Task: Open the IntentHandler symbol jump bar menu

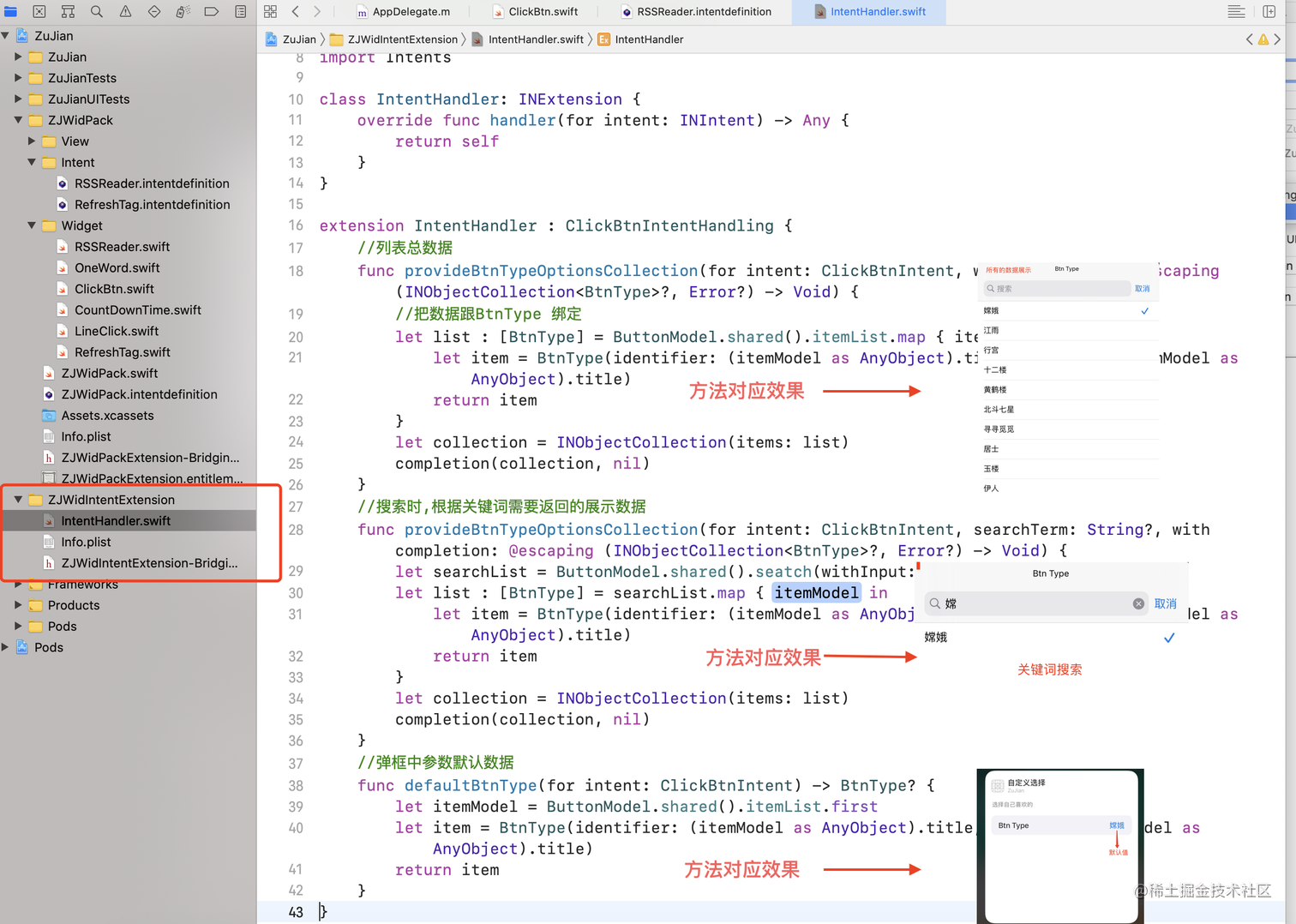Action: click(640, 39)
